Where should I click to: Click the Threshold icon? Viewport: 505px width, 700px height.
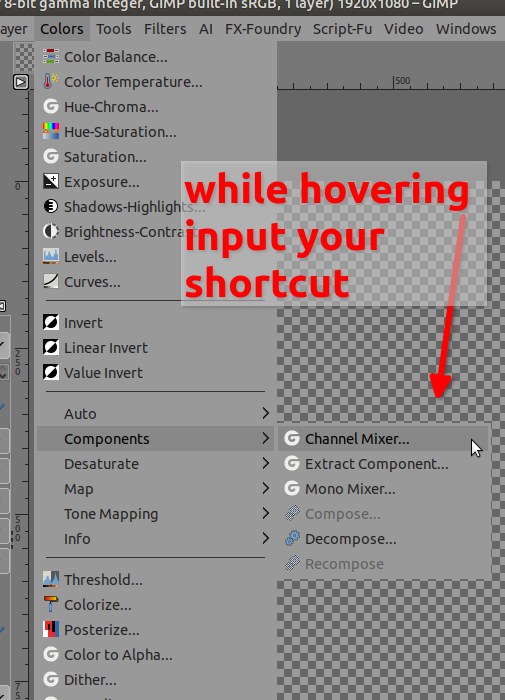51,579
